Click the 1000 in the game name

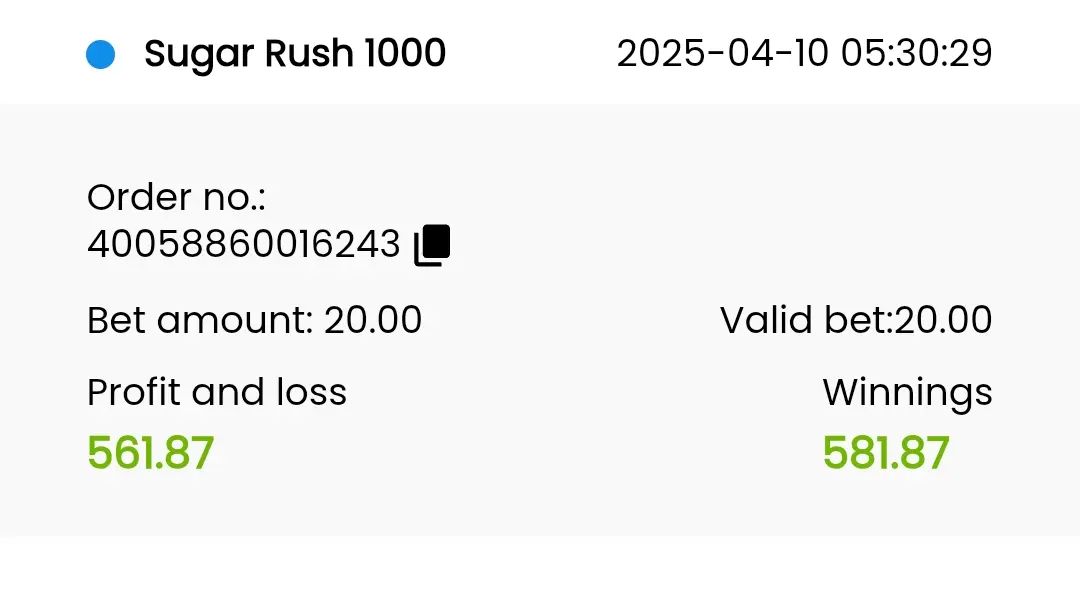[405, 53]
